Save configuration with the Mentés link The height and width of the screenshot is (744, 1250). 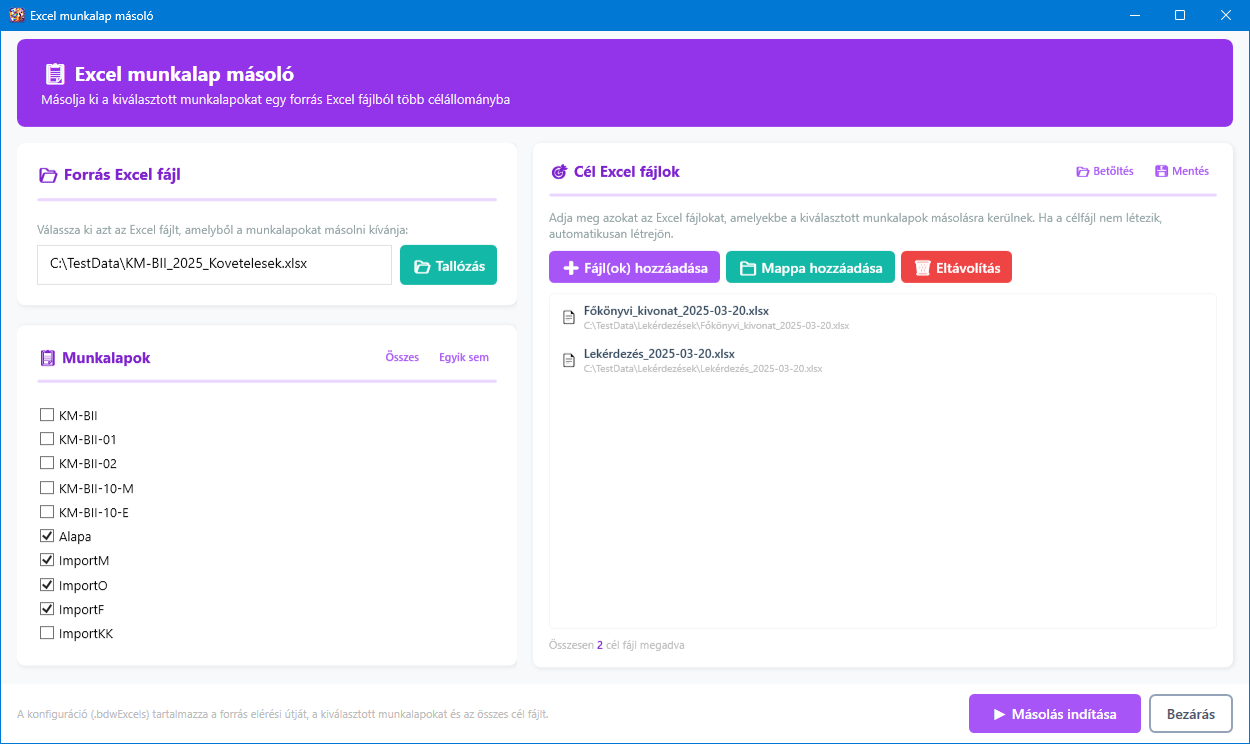1181,171
